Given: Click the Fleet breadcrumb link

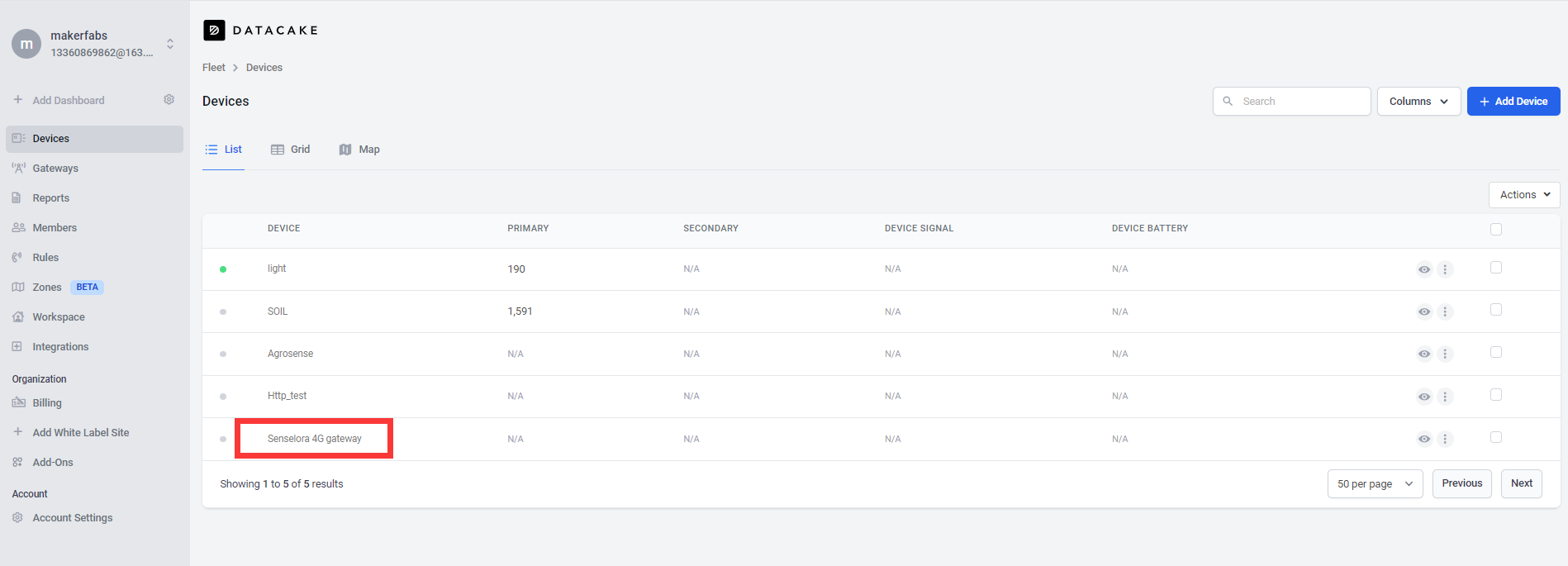Looking at the screenshot, I should point(213,68).
